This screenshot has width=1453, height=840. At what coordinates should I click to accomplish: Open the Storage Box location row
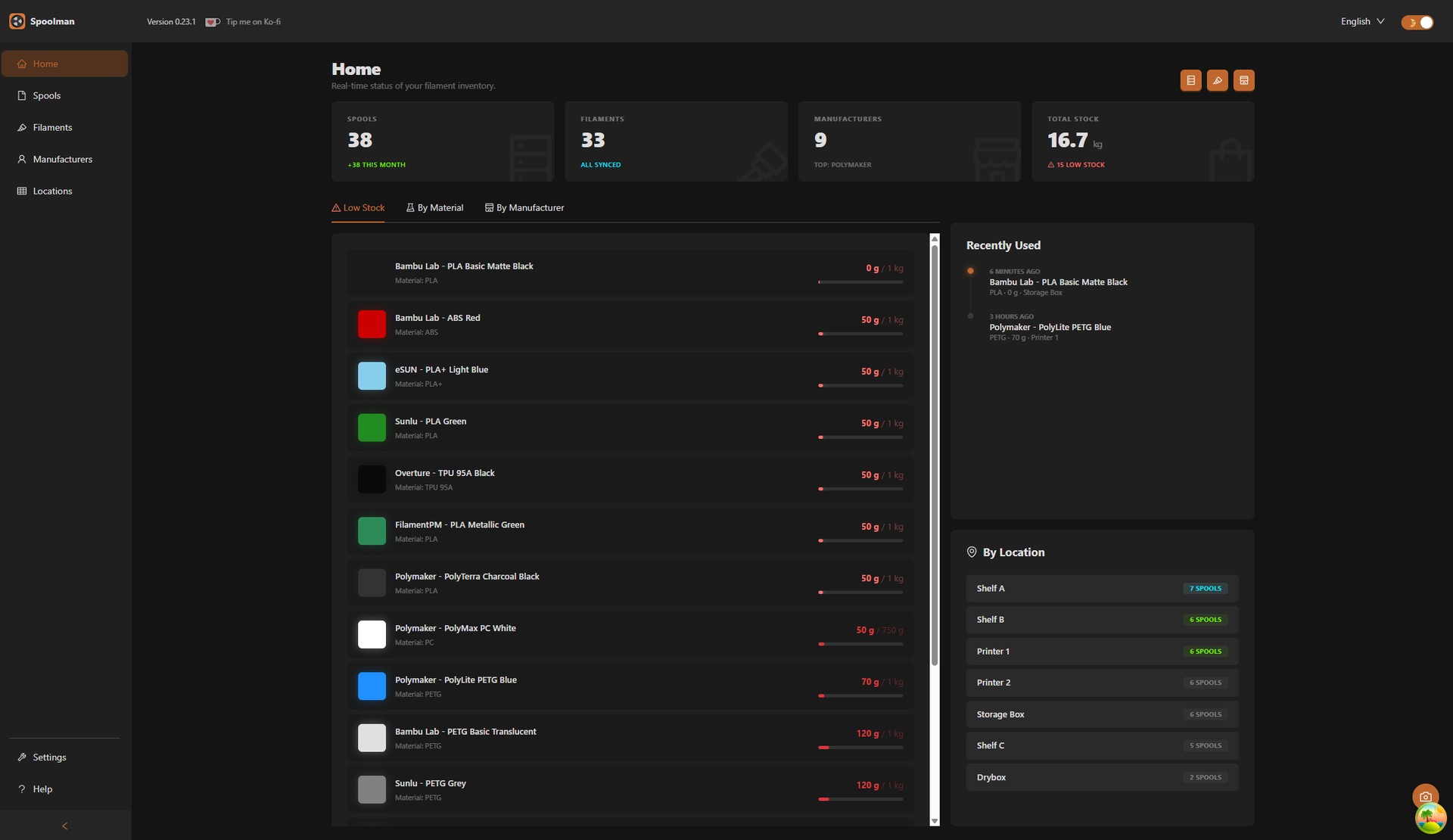(x=1102, y=714)
